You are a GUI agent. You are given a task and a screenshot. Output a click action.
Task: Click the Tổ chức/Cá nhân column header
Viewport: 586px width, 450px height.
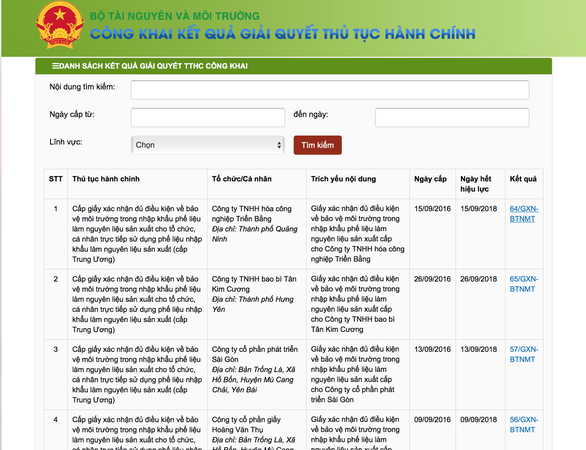pos(242,179)
